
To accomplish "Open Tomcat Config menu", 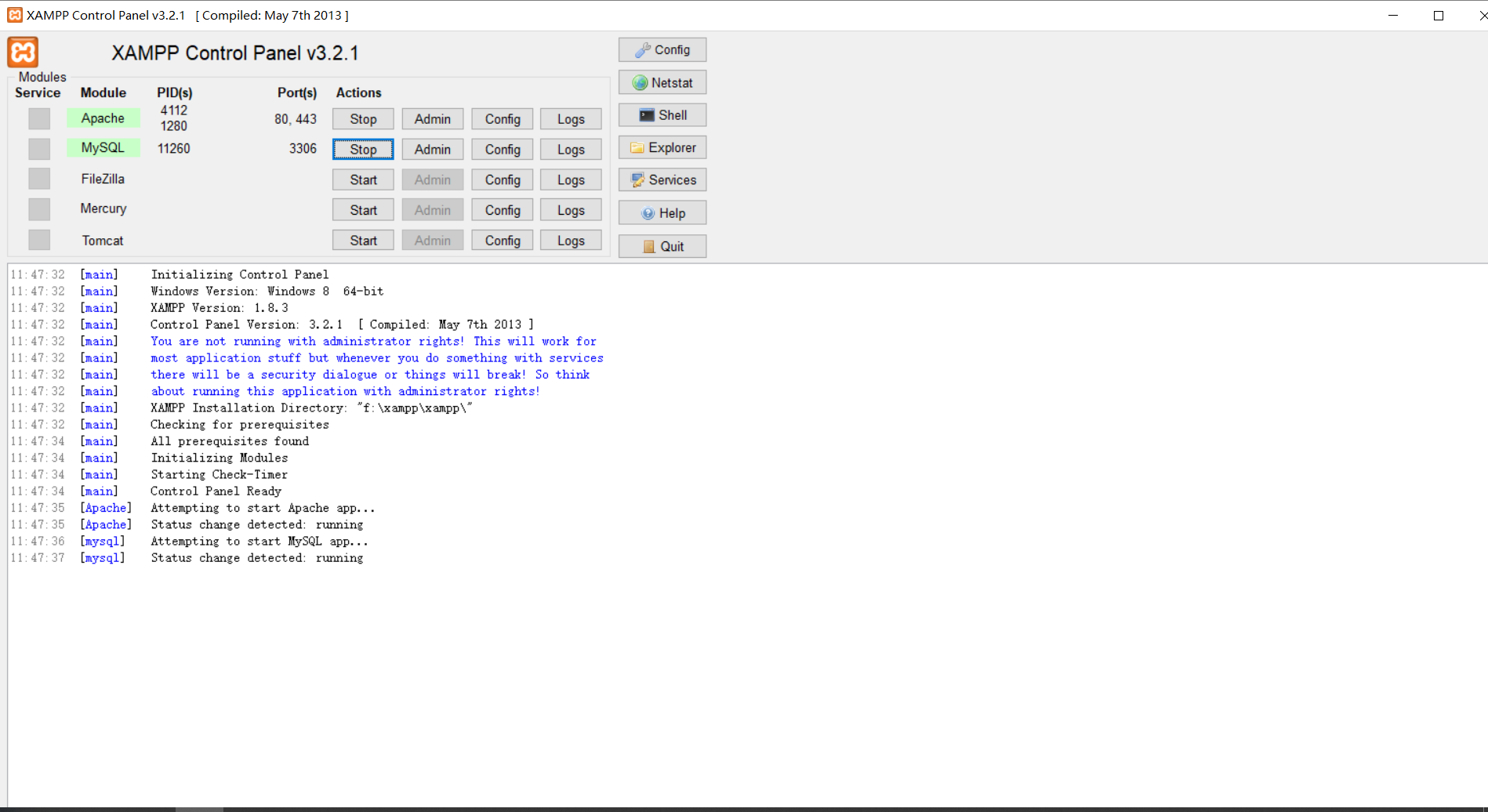I will click(x=503, y=241).
